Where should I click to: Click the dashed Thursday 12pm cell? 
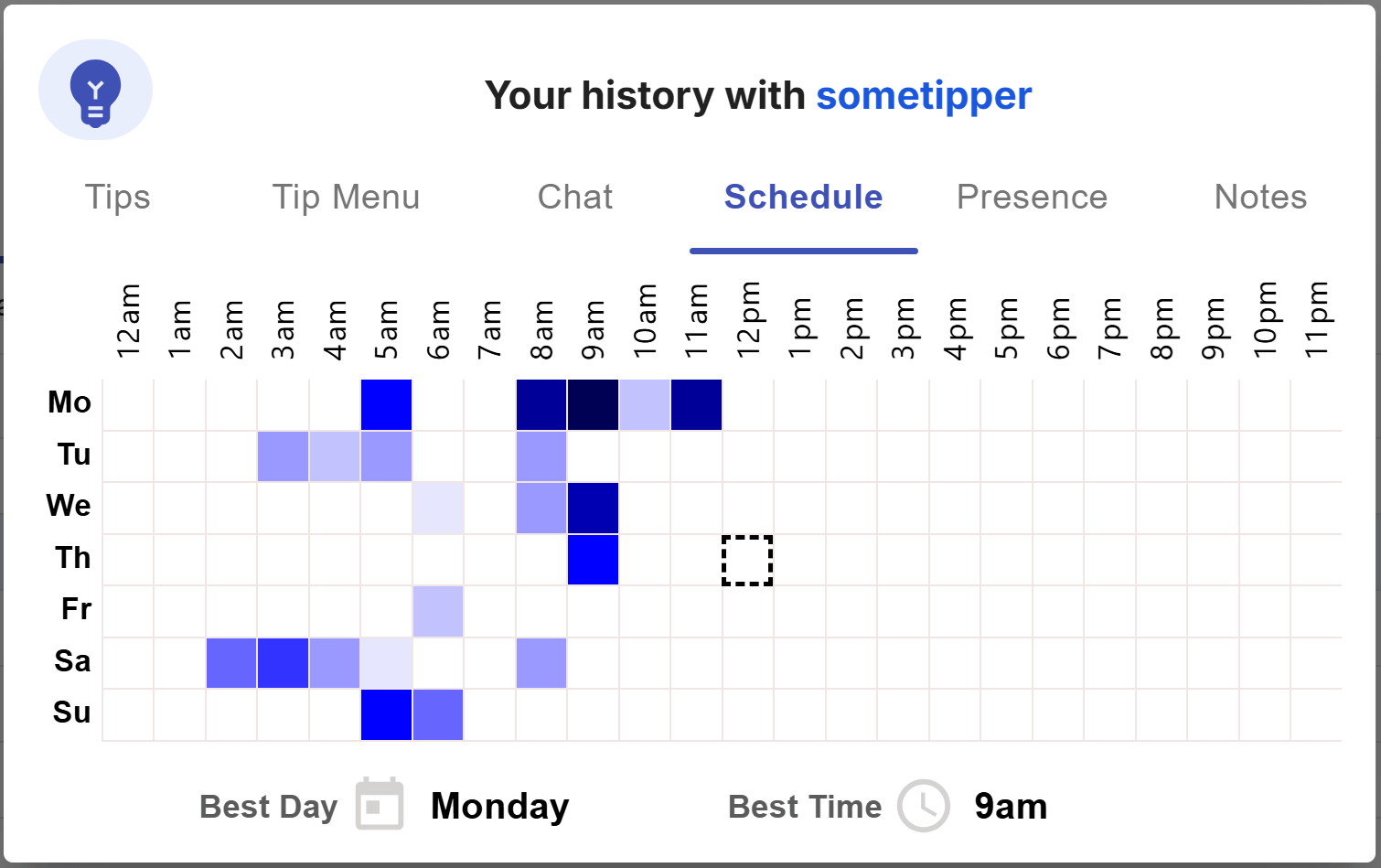tap(748, 560)
